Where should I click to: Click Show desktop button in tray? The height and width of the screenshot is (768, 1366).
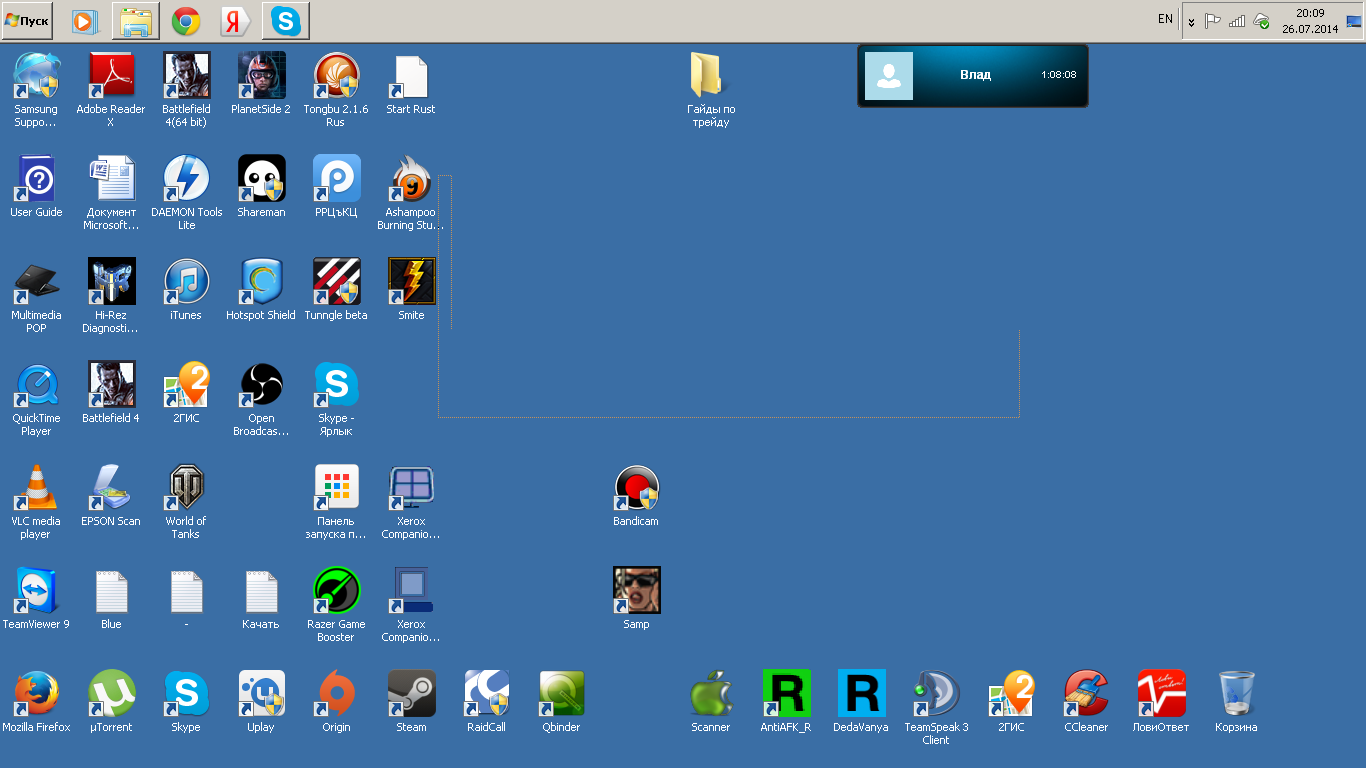pos(1353,21)
